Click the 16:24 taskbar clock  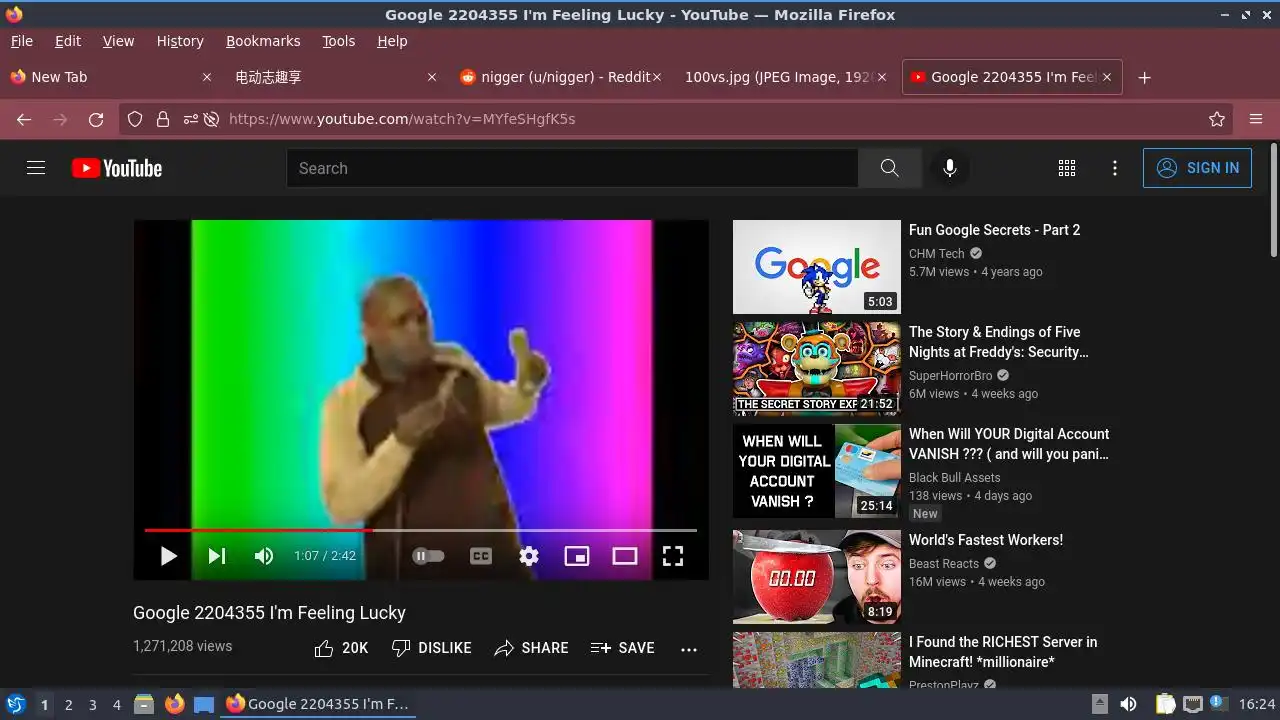click(x=1257, y=705)
